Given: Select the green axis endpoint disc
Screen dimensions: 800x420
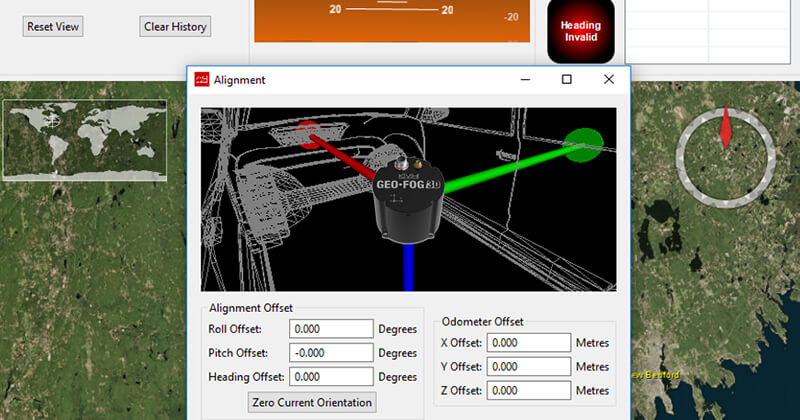Looking at the screenshot, I should (582, 144).
